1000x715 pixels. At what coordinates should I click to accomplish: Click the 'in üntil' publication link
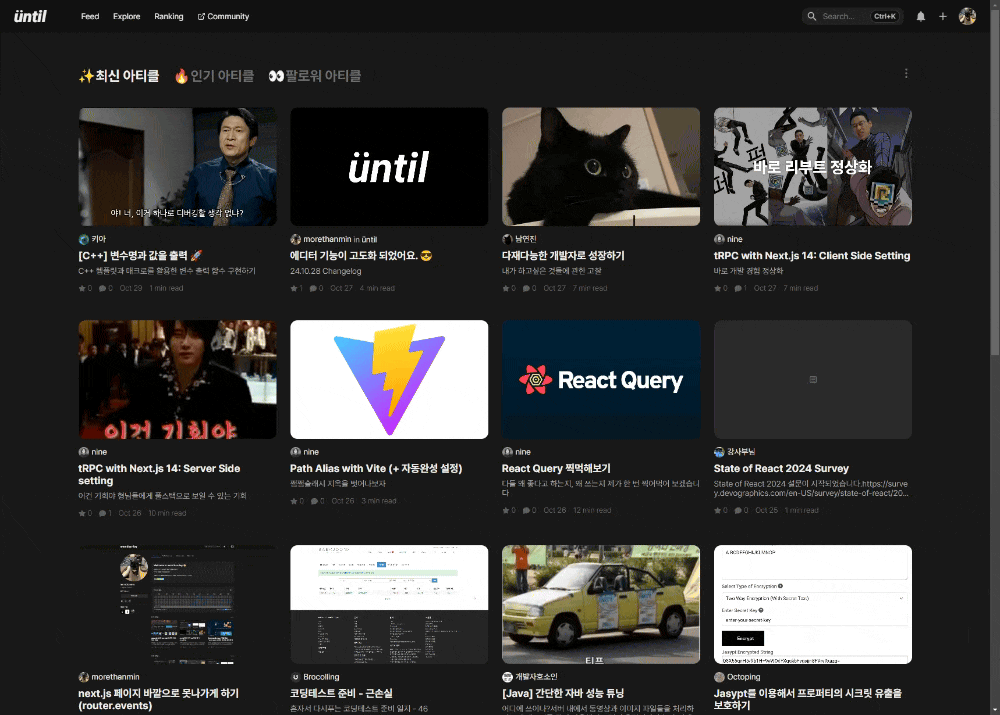tap(365, 239)
